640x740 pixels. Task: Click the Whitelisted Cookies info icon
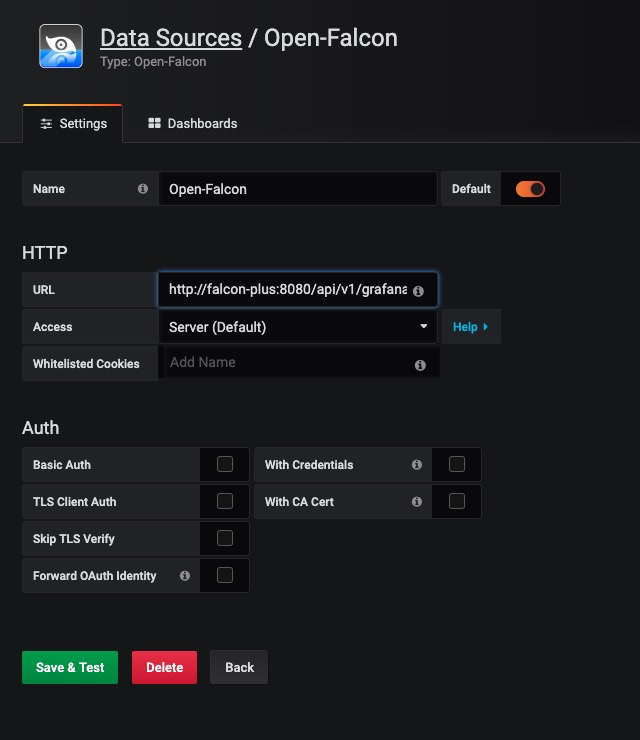[x=420, y=365]
